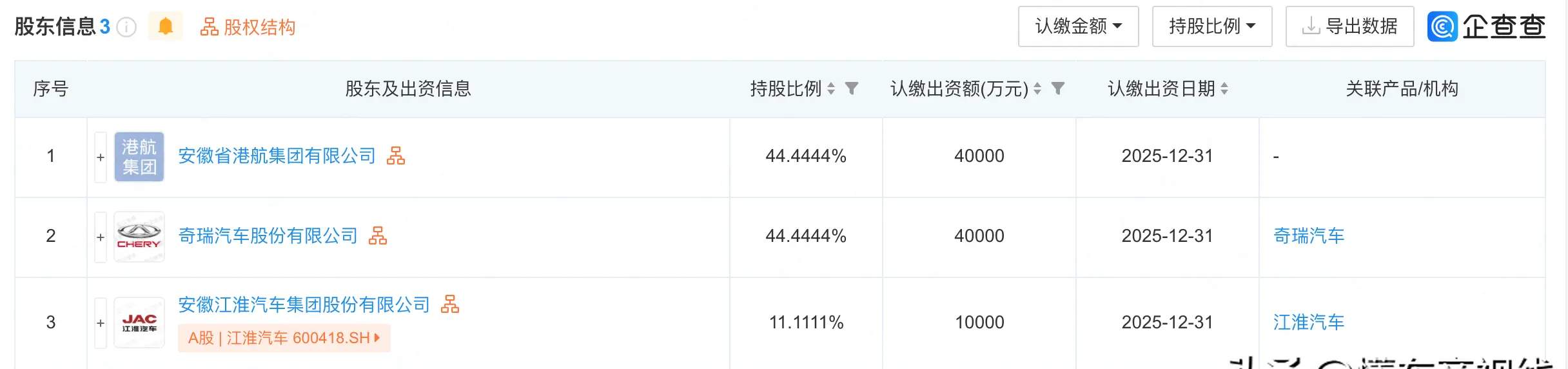Filter the 持股比例 column
Image resolution: width=1568 pixels, height=369 pixels.
(x=852, y=88)
